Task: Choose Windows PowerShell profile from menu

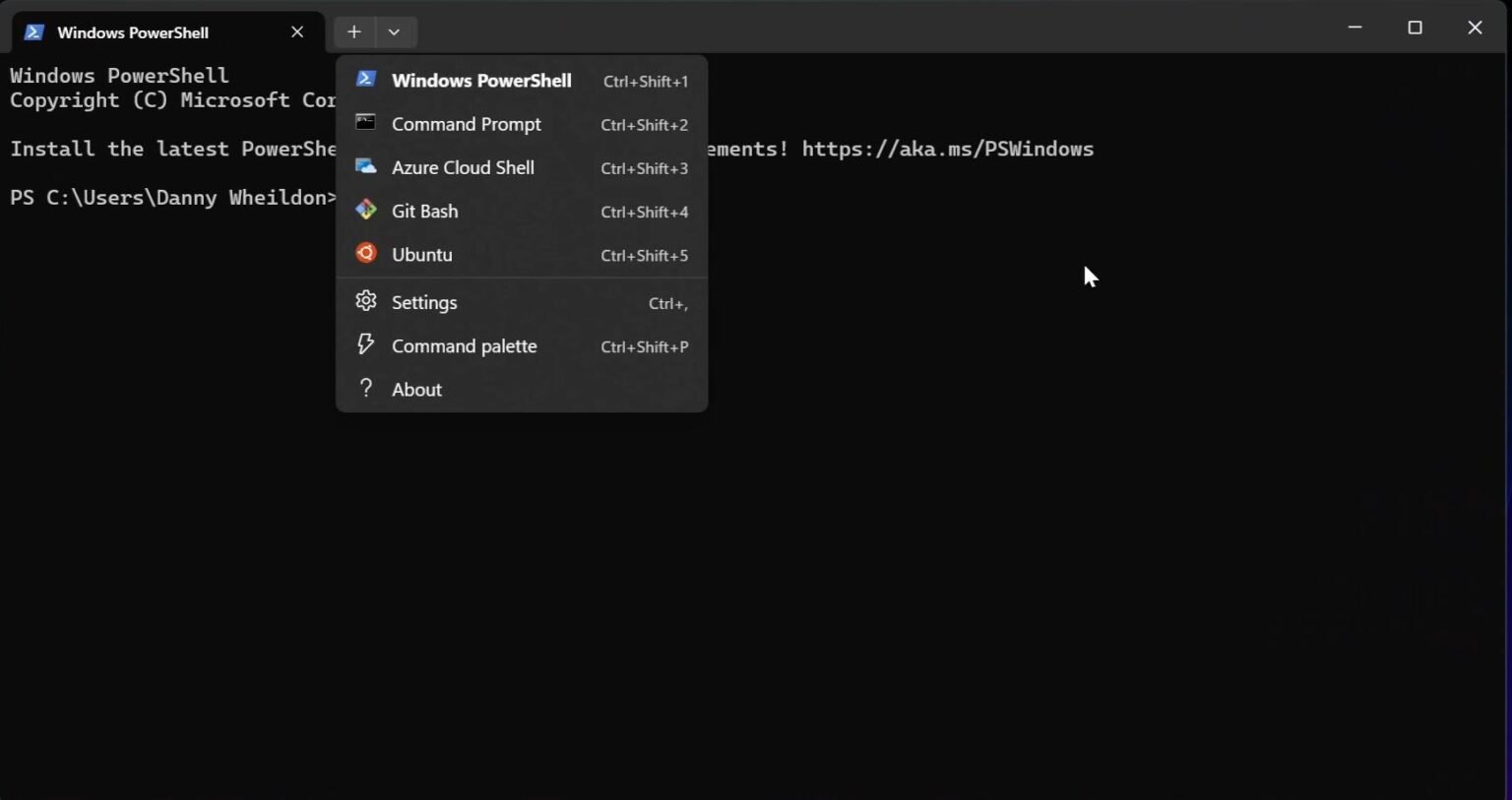Action: click(x=522, y=81)
